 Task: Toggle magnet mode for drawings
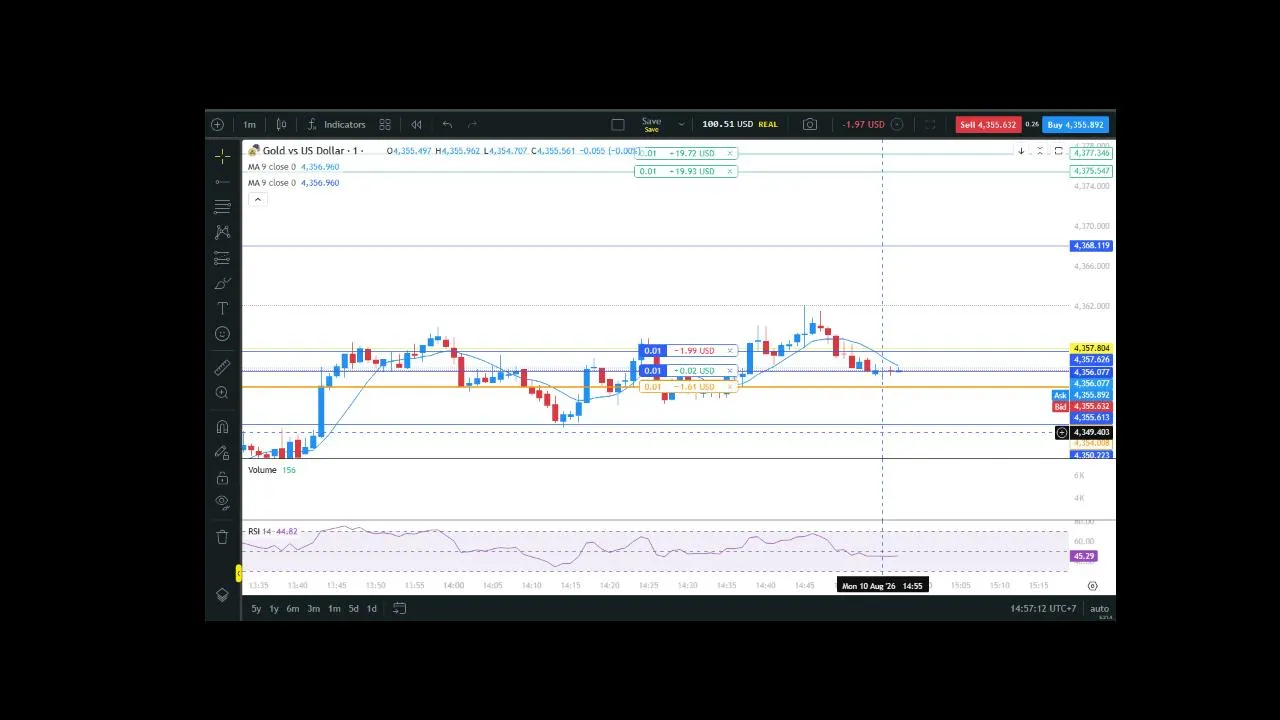(222, 427)
